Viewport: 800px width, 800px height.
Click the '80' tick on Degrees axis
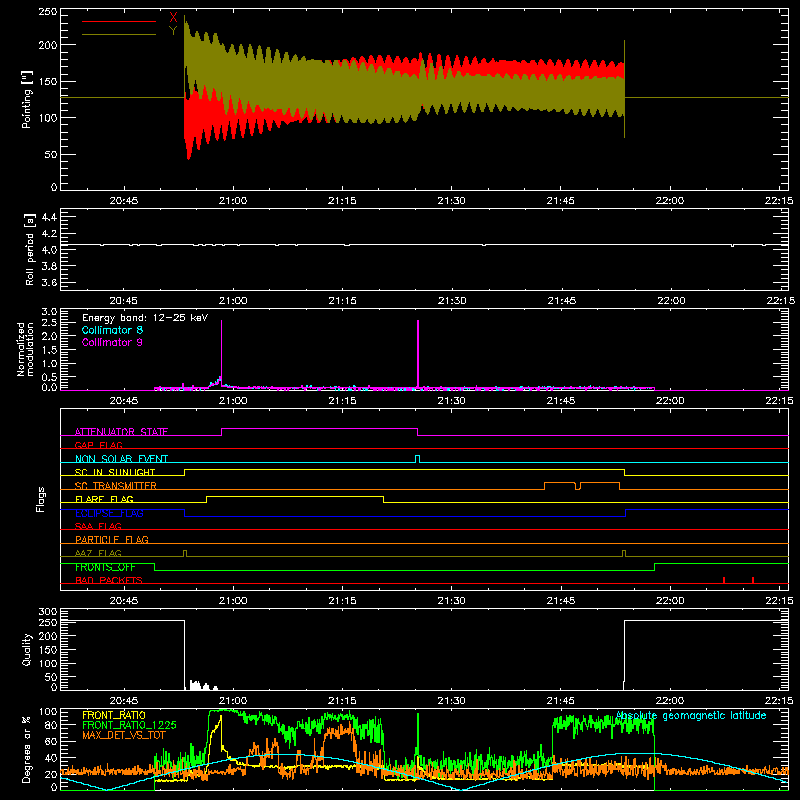point(51,725)
